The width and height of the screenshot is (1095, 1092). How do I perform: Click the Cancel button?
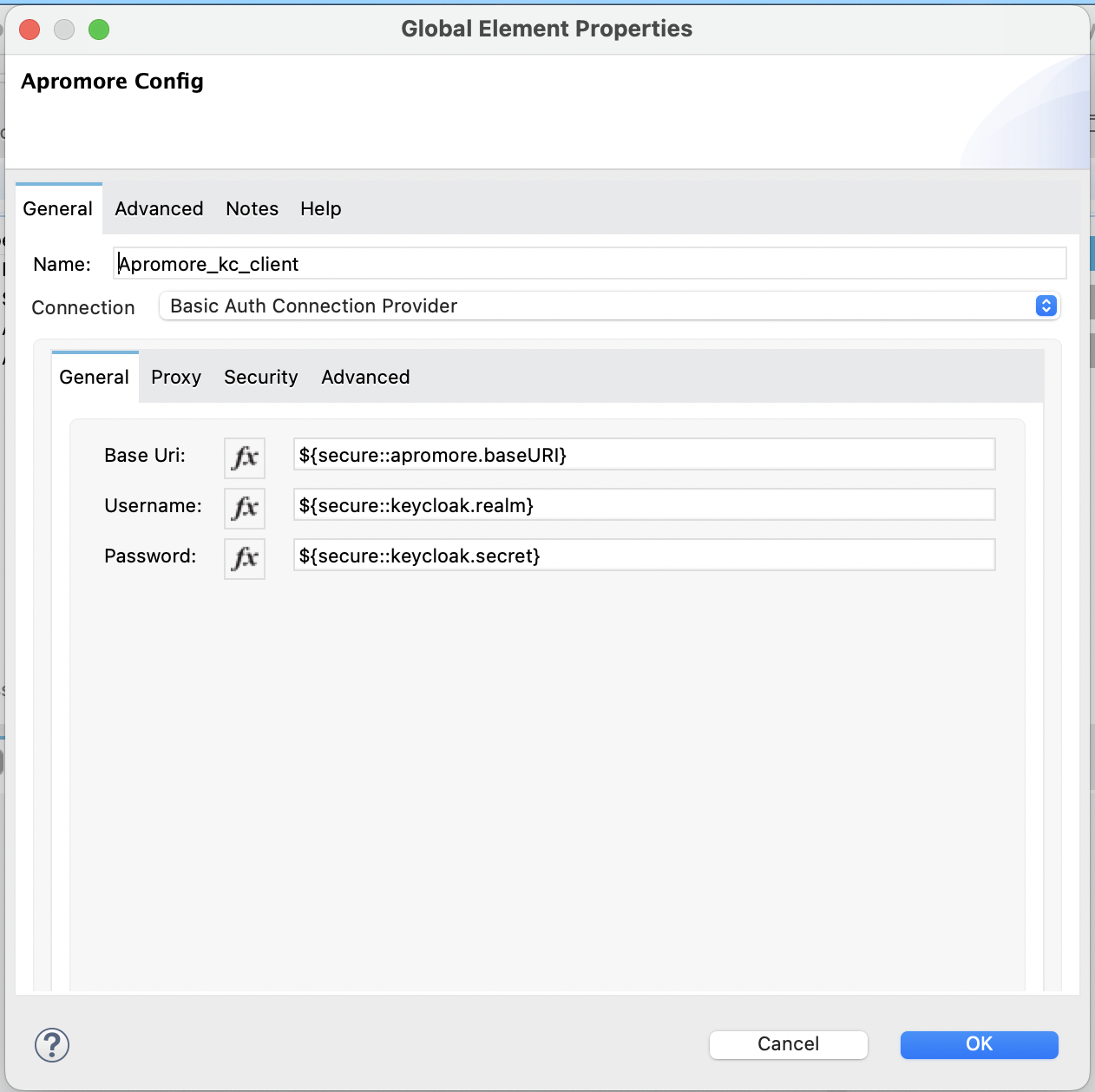click(x=789, y=1044)
